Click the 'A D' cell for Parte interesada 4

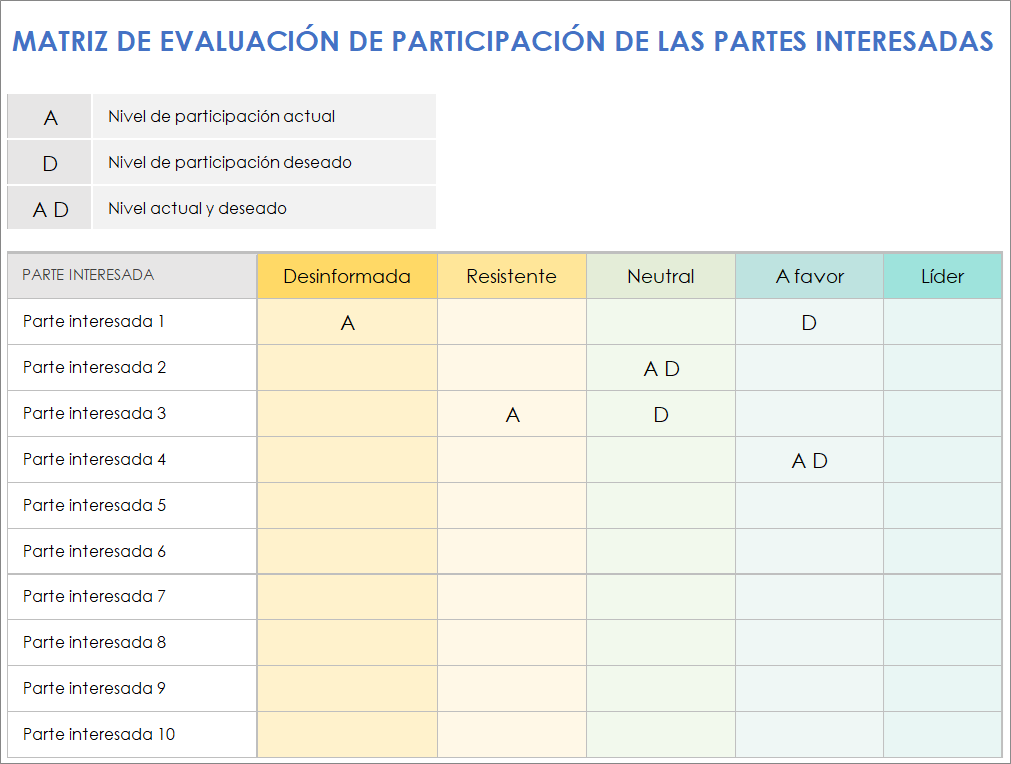tap(808, 459)
